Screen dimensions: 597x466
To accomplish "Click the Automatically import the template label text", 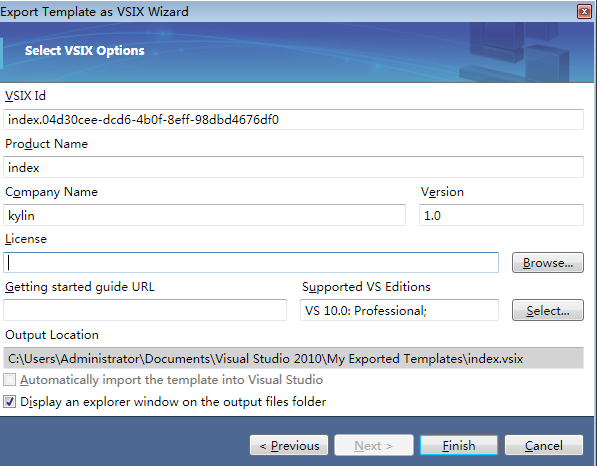I will click(x=171, y=380).
